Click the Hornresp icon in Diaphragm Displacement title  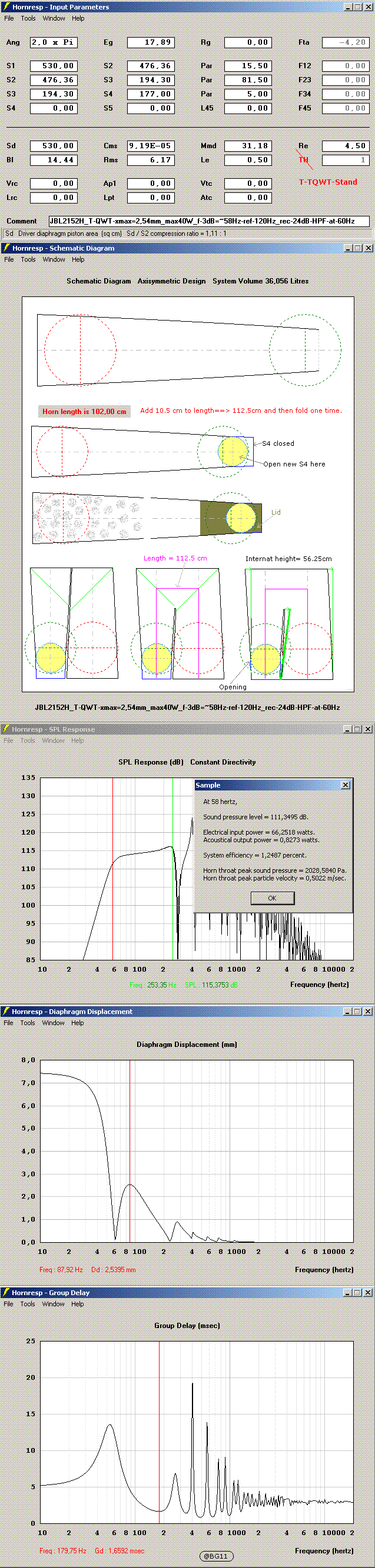[x=6, y=1011]
